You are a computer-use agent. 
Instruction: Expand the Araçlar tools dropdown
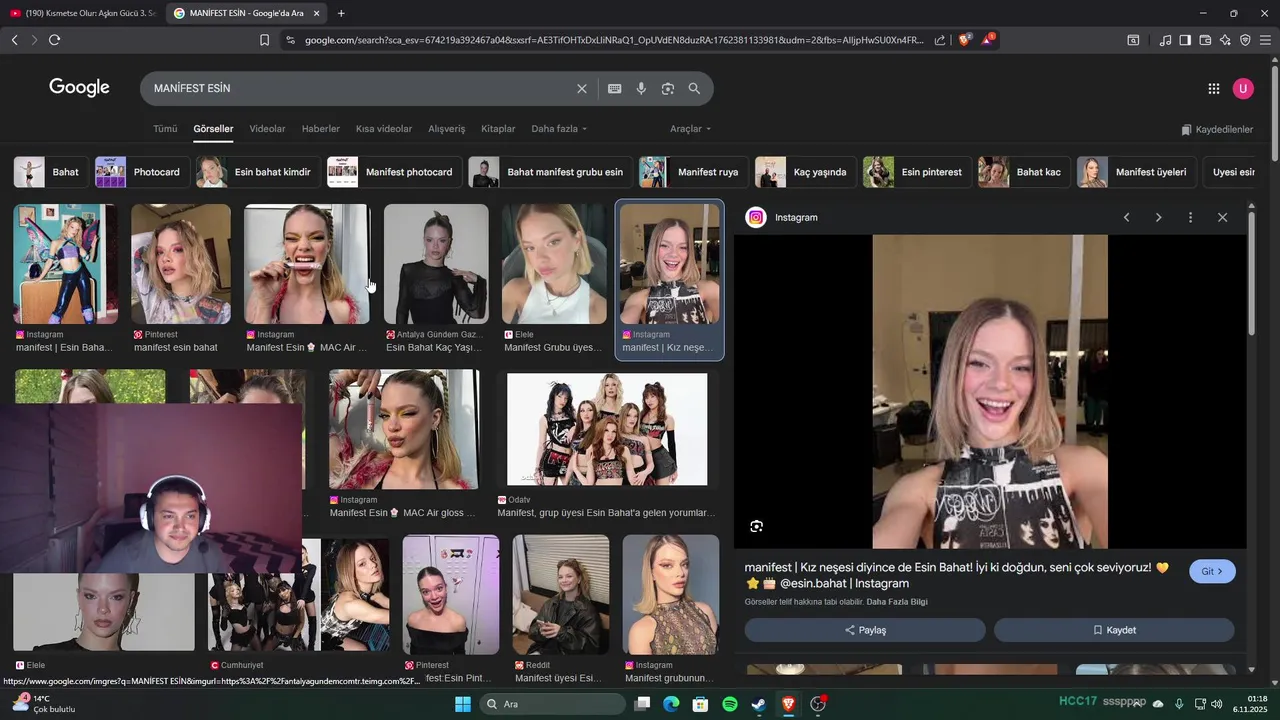691,129
